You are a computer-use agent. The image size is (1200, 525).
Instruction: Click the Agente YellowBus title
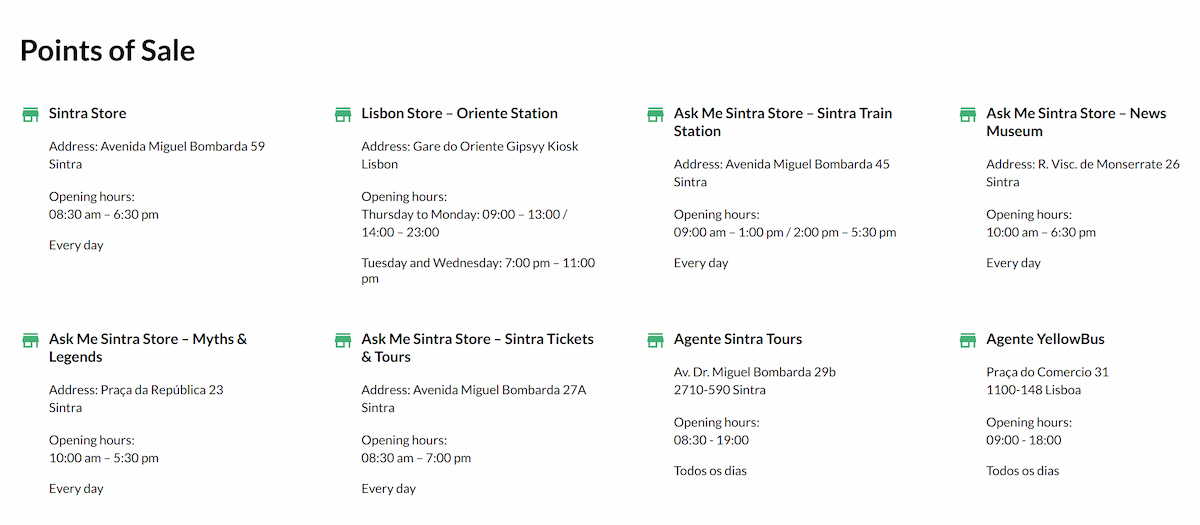click(1045, 340)
